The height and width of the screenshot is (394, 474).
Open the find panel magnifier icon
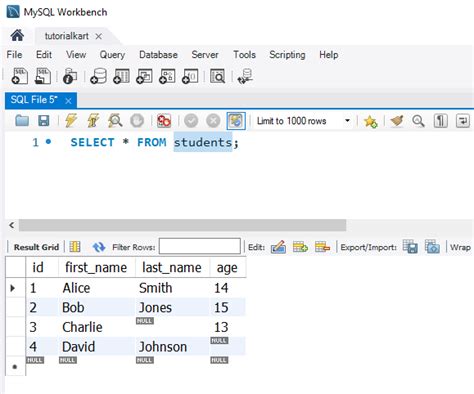(x=418, y=121)
